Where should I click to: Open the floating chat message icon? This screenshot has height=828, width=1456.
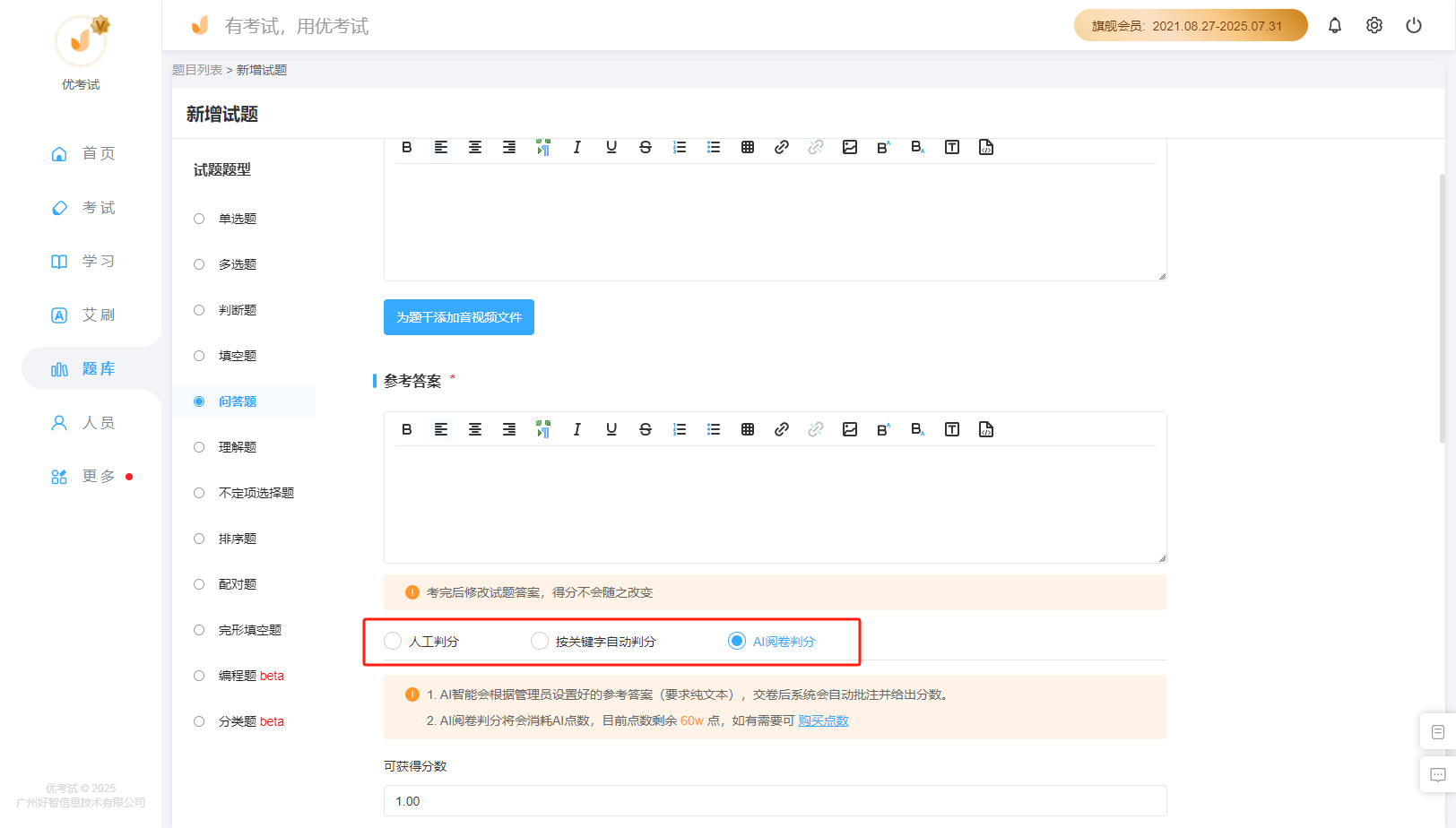1438,774
